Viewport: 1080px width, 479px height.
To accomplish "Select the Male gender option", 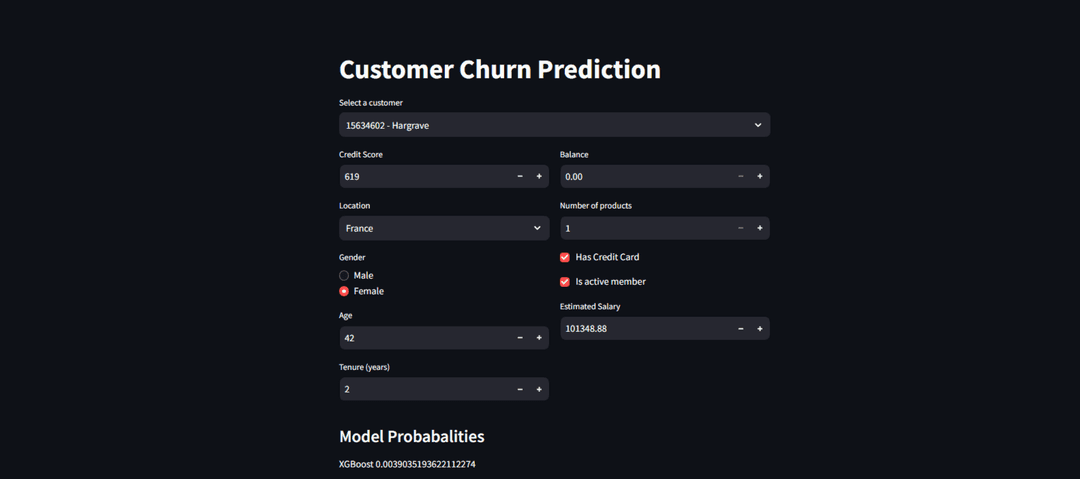I will click(x=344, y=275).
